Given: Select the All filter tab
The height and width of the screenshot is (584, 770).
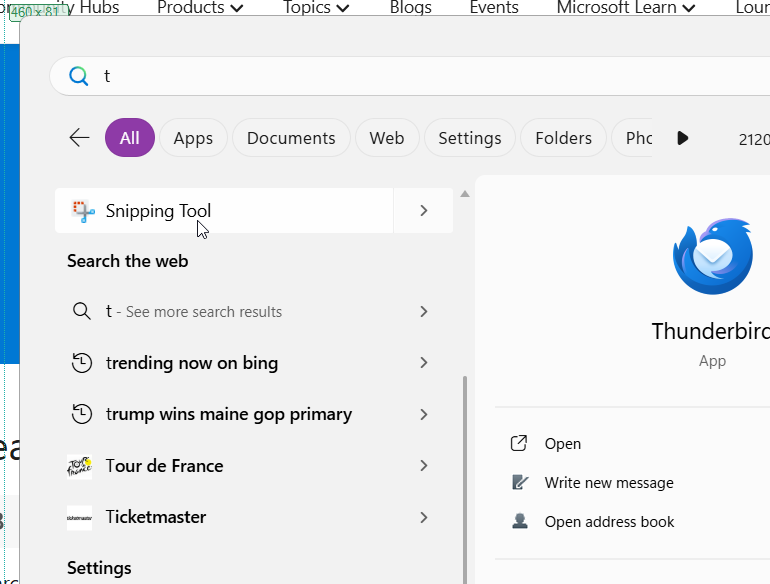Looking at the screenshot, I should 130,138.
